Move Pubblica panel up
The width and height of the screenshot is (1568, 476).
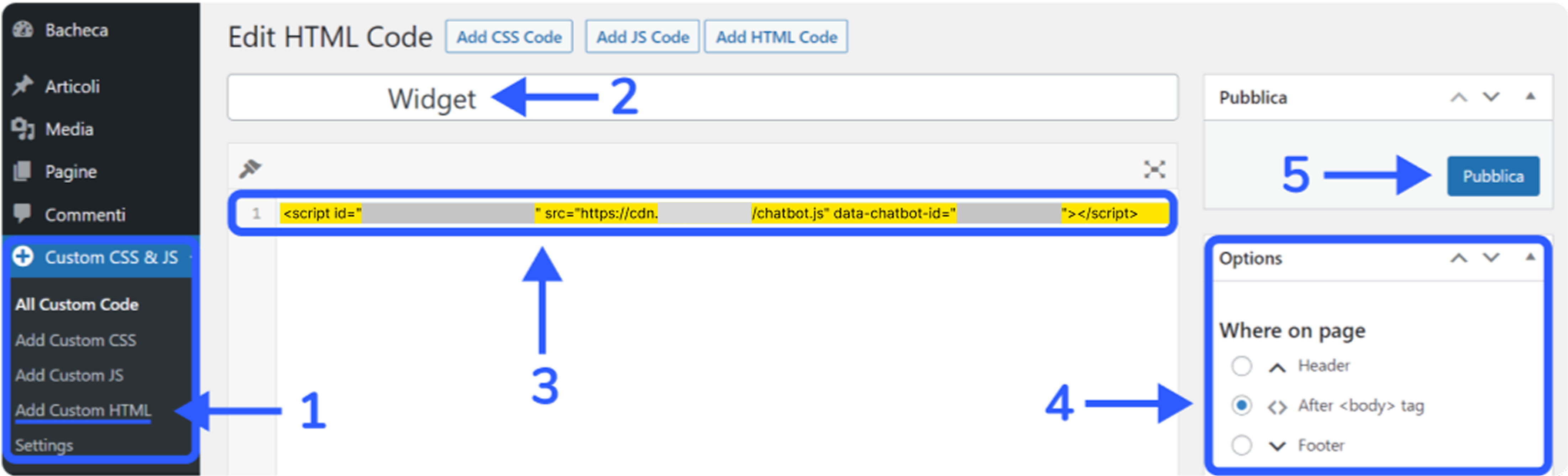(1458, 98)
